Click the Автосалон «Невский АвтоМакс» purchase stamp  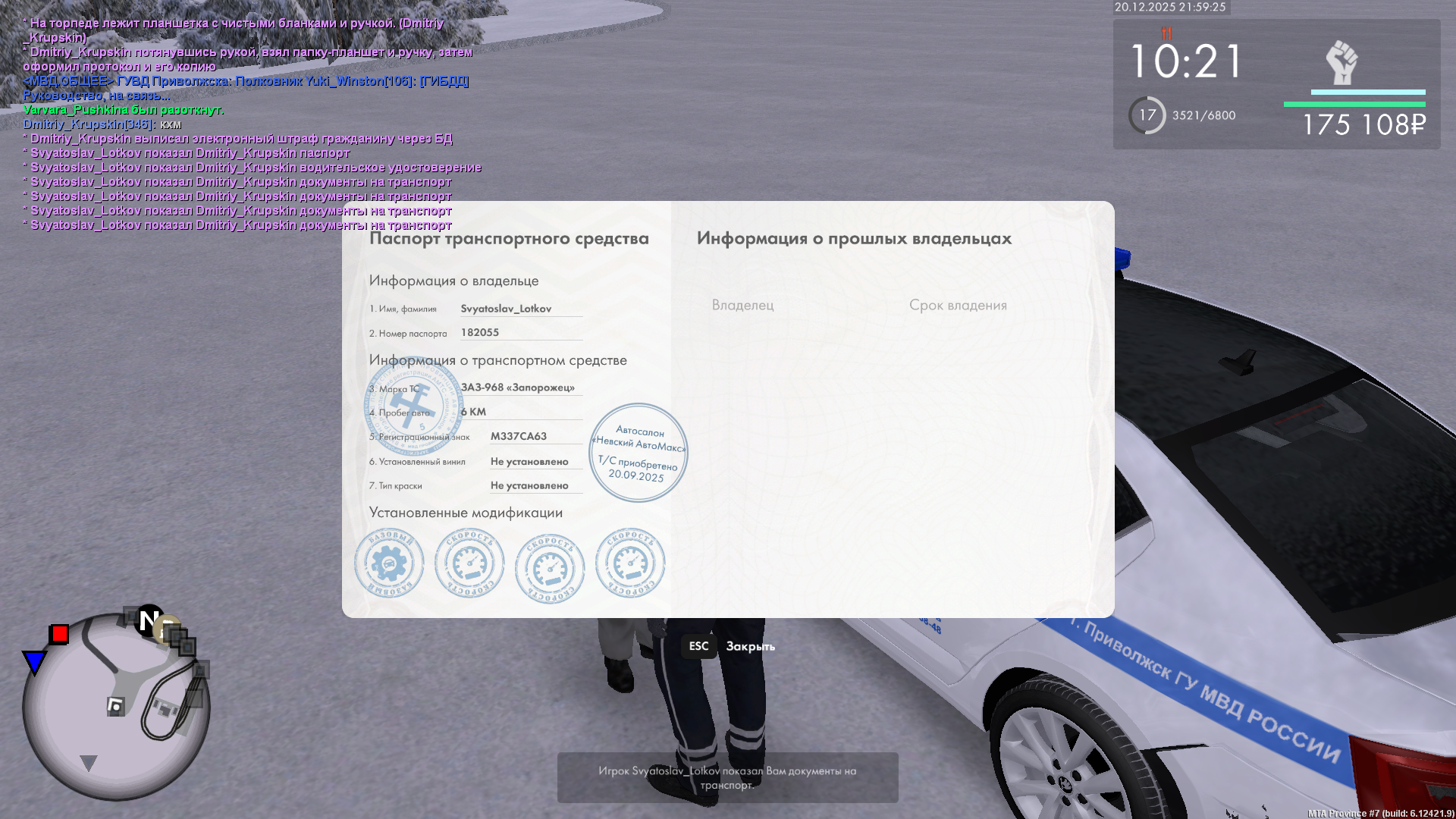click(639, 453)
